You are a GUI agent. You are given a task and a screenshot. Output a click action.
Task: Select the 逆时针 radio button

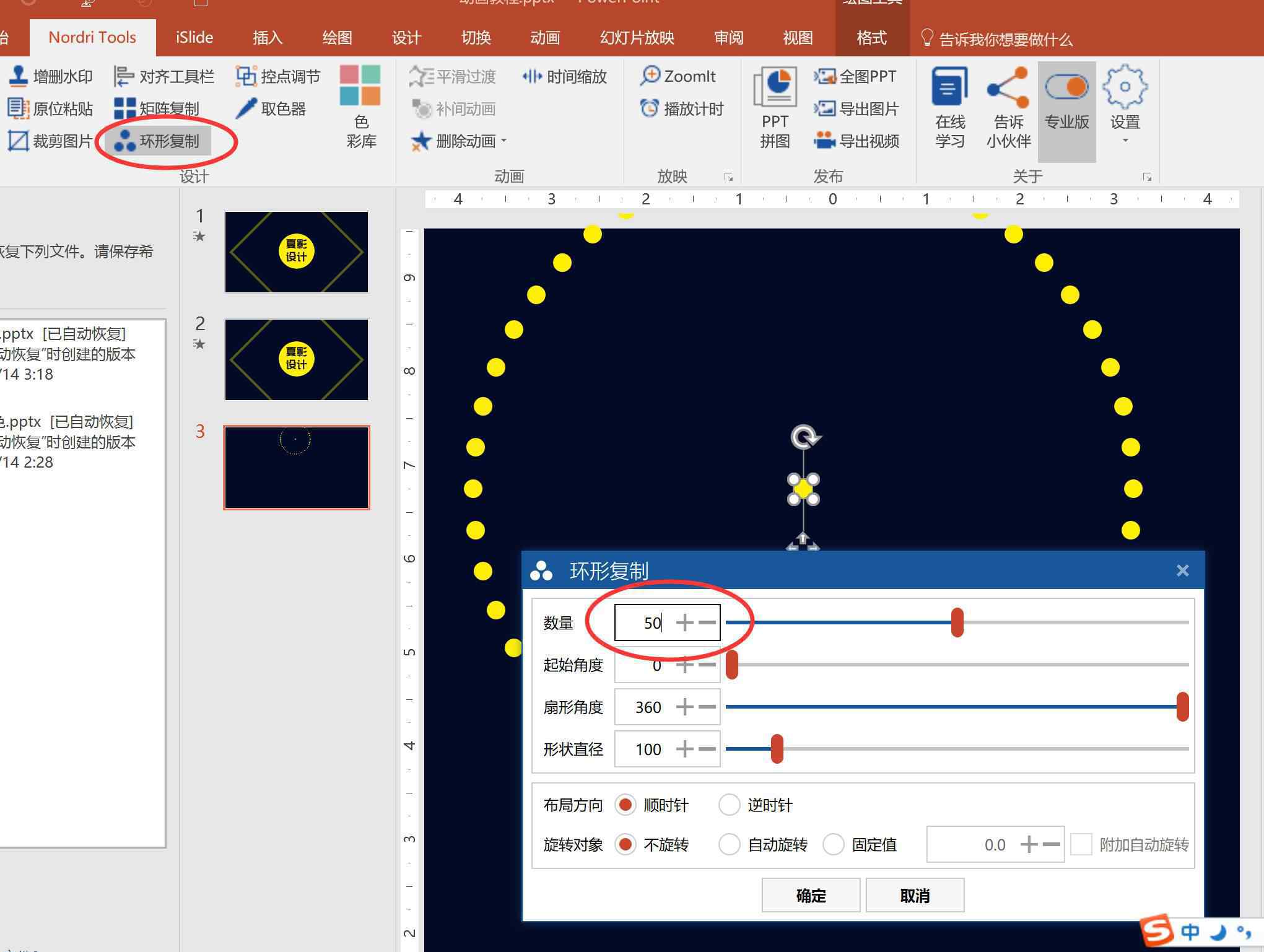click(x=729, y=805)
